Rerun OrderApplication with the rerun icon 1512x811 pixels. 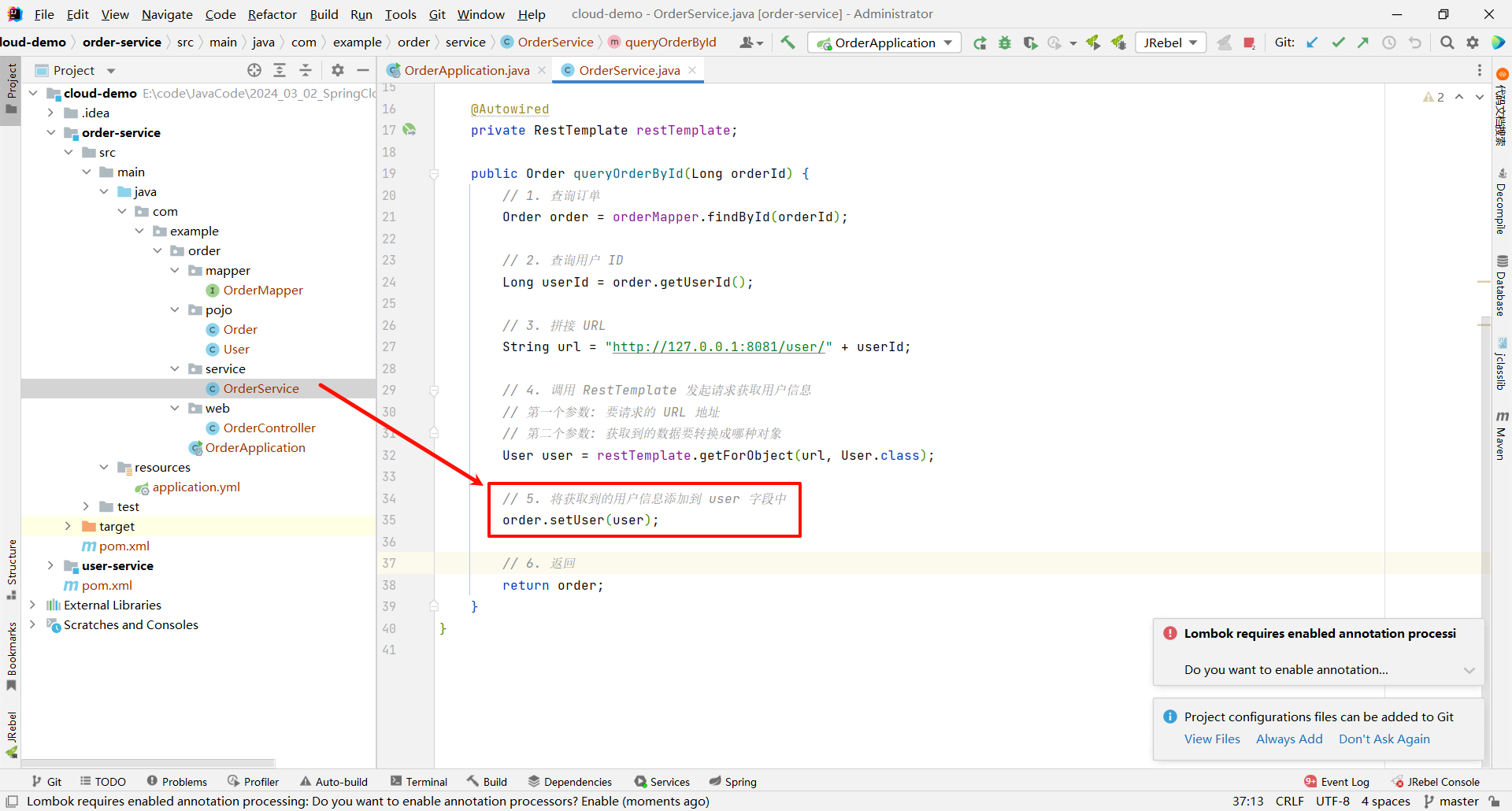[980, 43]
